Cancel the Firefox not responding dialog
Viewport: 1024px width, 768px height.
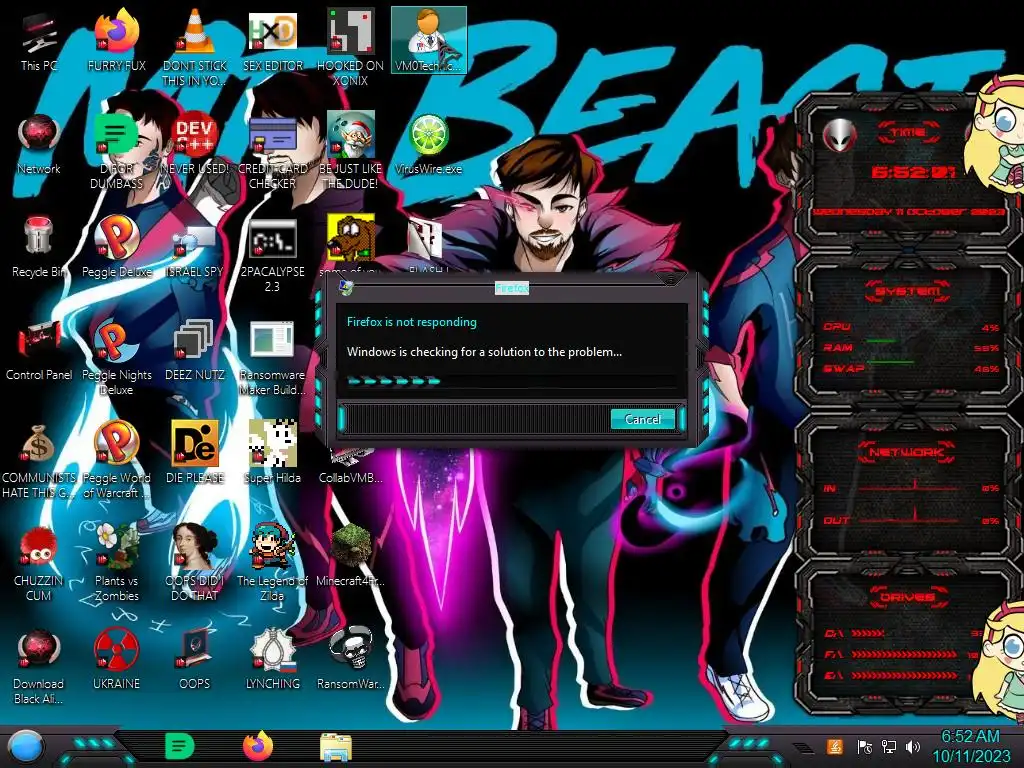pyautogui.click(x=643, y=419)
